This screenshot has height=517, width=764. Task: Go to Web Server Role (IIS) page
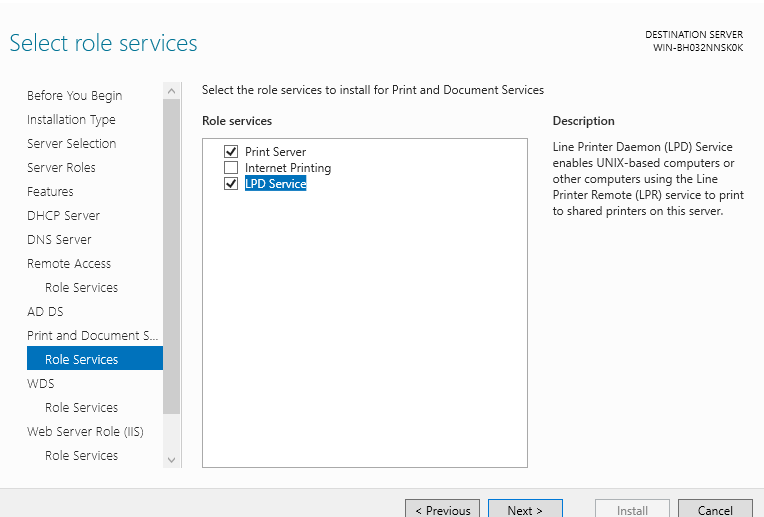[x=85, y=432]
